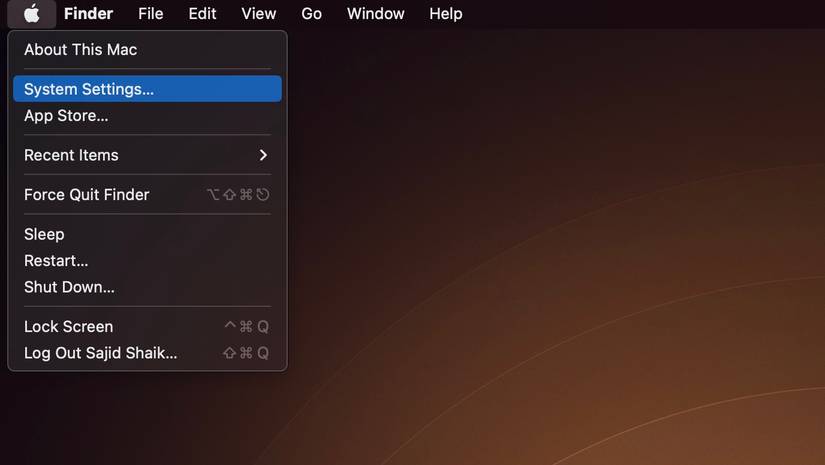Open the Finder menu in menu bar
The image size is (825, 465).
click(x=88, y=14)
